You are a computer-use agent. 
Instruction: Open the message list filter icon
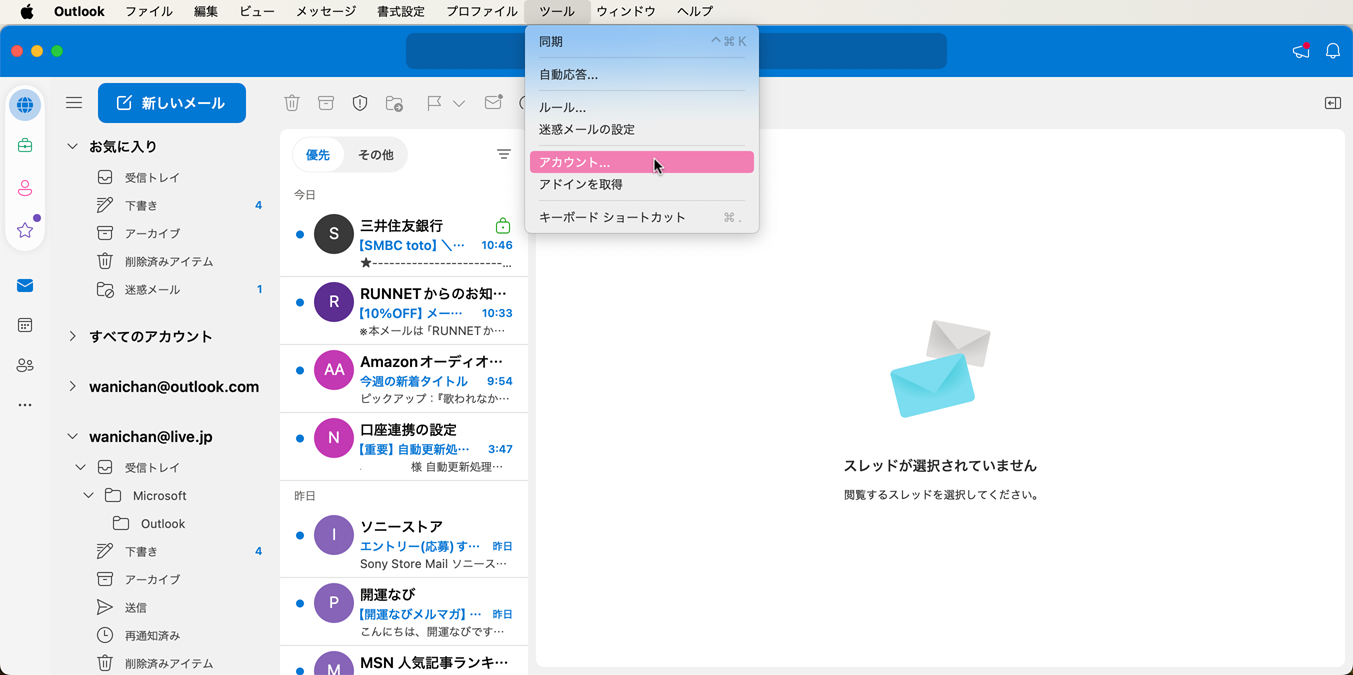504,154
